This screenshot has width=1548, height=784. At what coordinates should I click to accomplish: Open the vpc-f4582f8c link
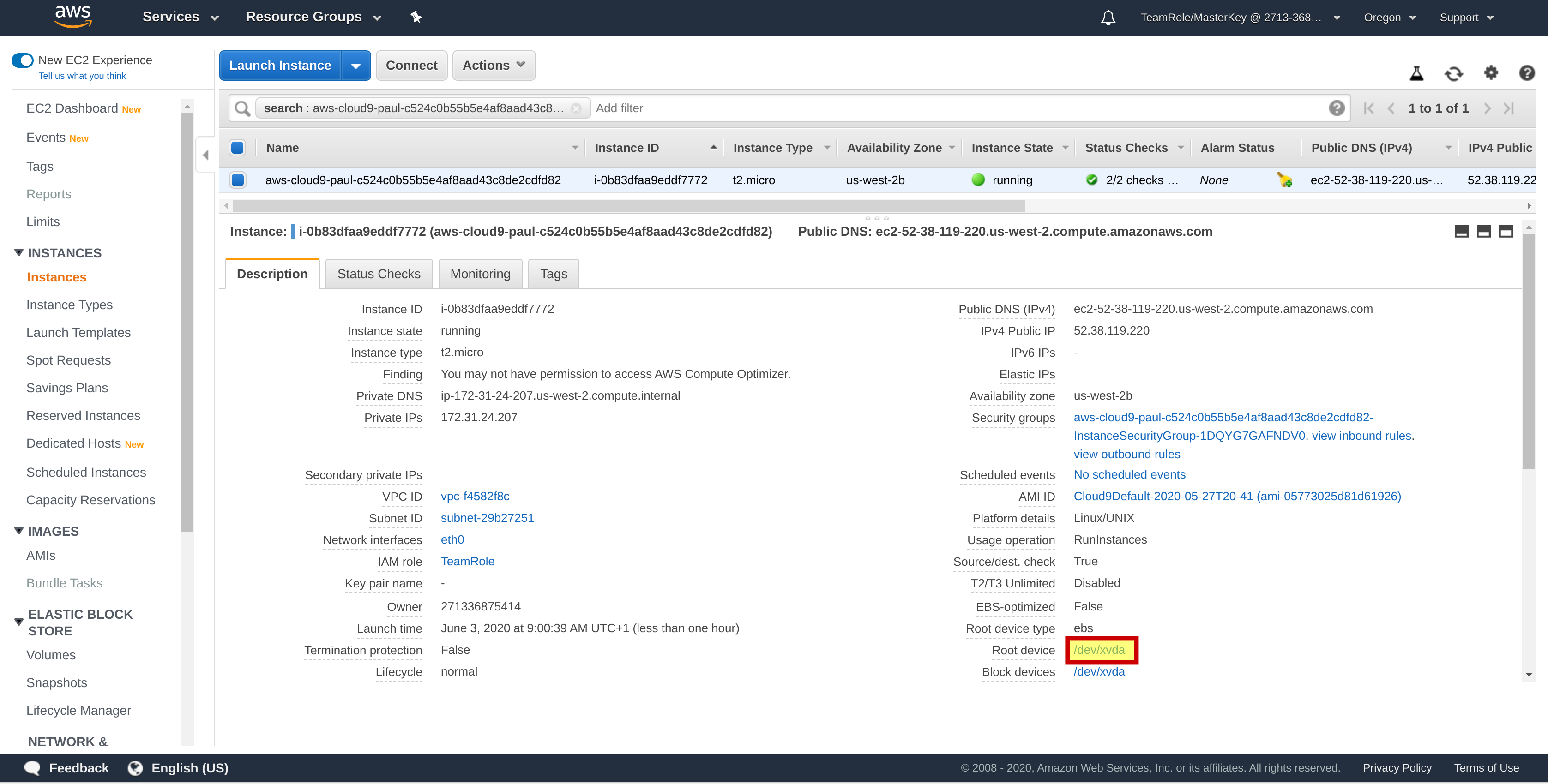click(475, 496)
